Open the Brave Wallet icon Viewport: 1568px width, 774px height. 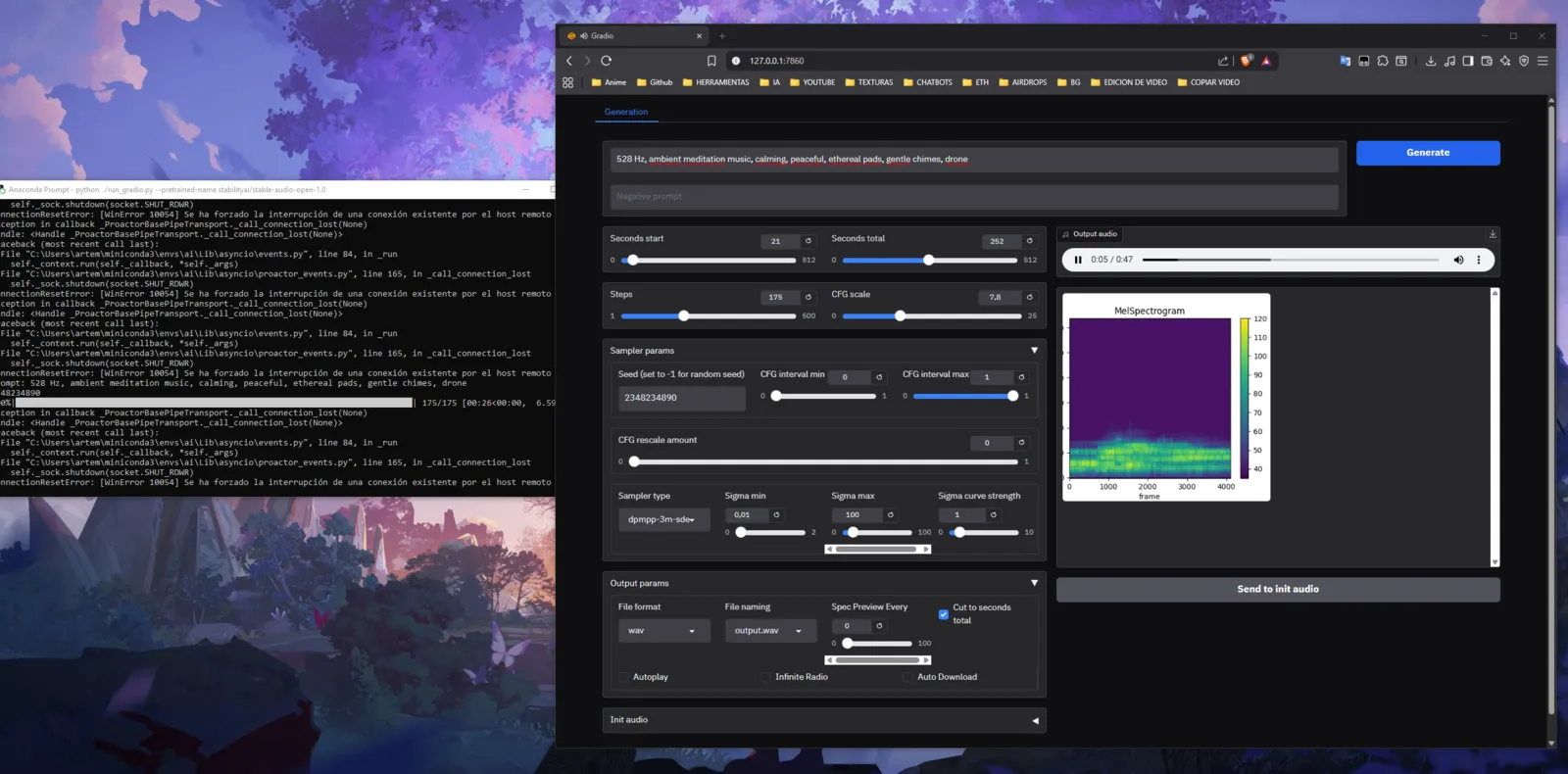(1487, 61)
